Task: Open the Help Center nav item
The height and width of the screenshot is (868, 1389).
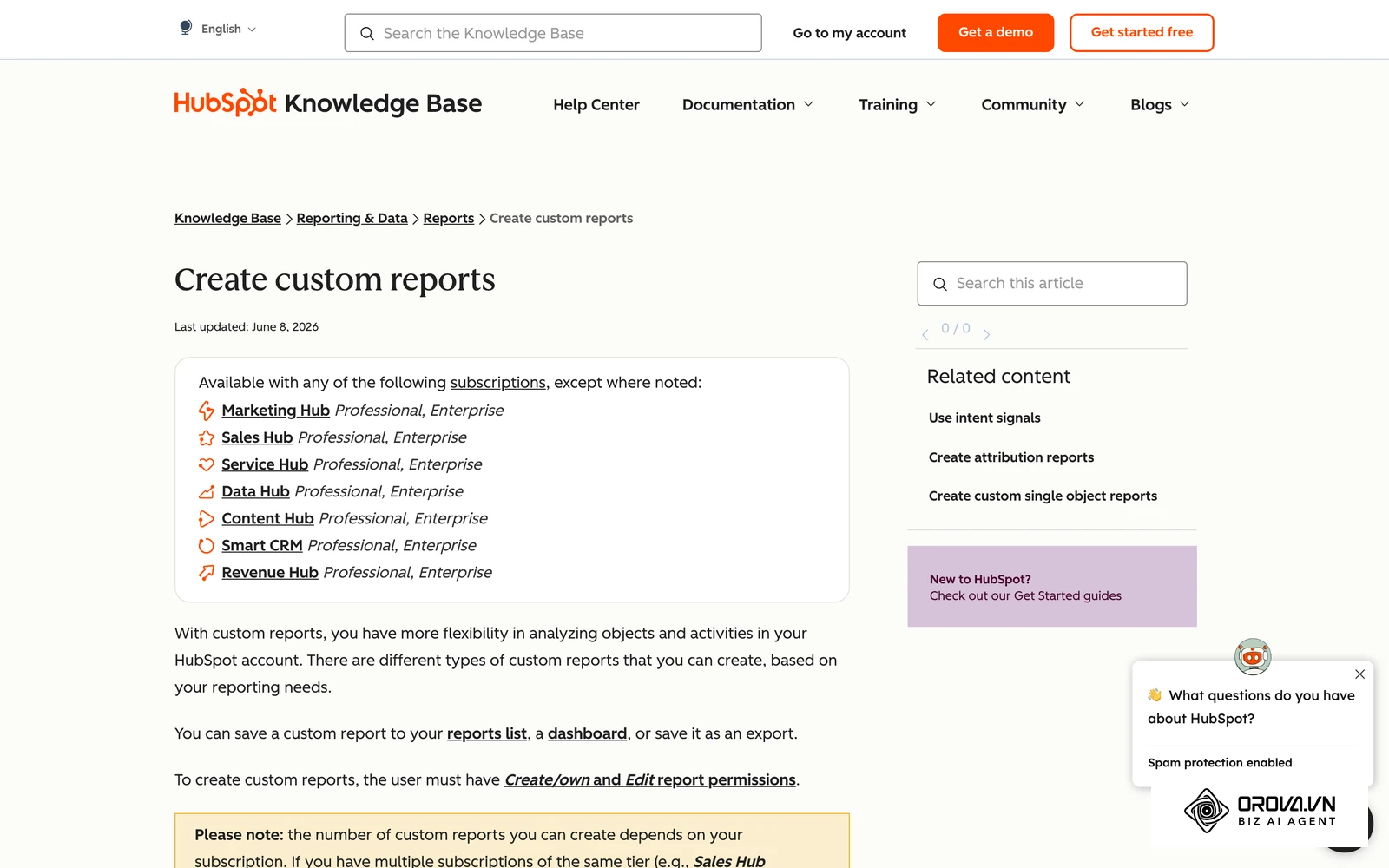Action: 596,104
